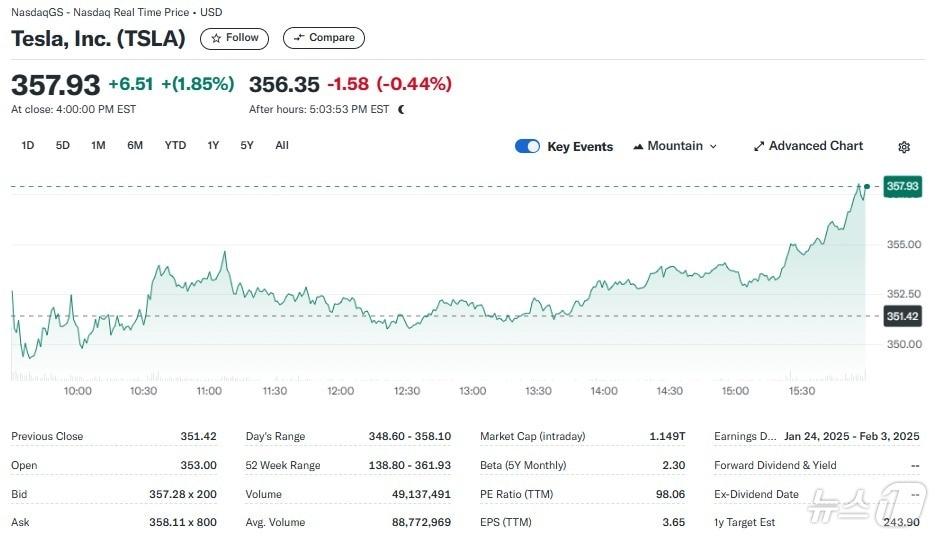
Task: Show the 1Y chart range
Action: click(213, 145)
